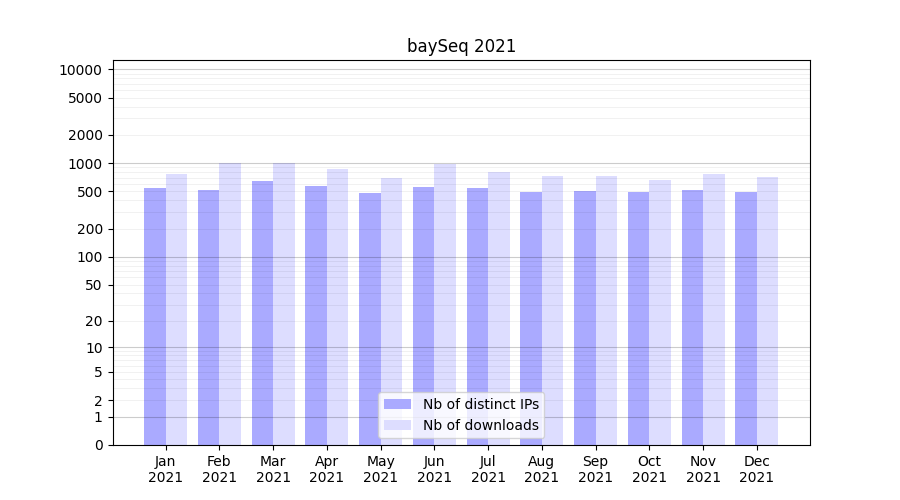Click the 'Nb of distinct IPs' legend swatch
900x500 pixels.
pos(397,404)
